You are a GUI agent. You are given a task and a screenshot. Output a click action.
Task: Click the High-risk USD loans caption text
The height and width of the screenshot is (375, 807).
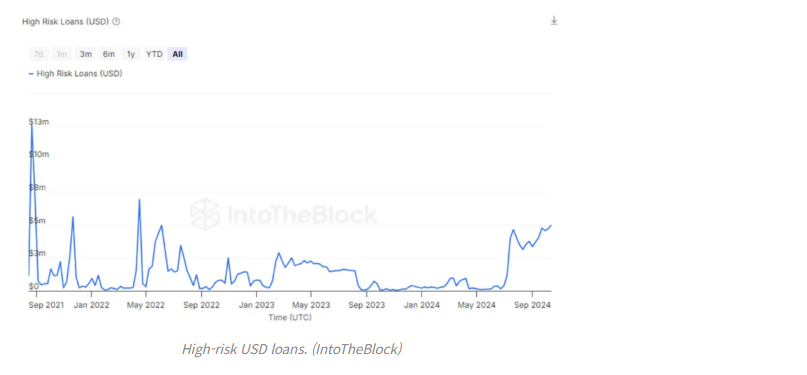pyautogui.click(x=292, y=349)
